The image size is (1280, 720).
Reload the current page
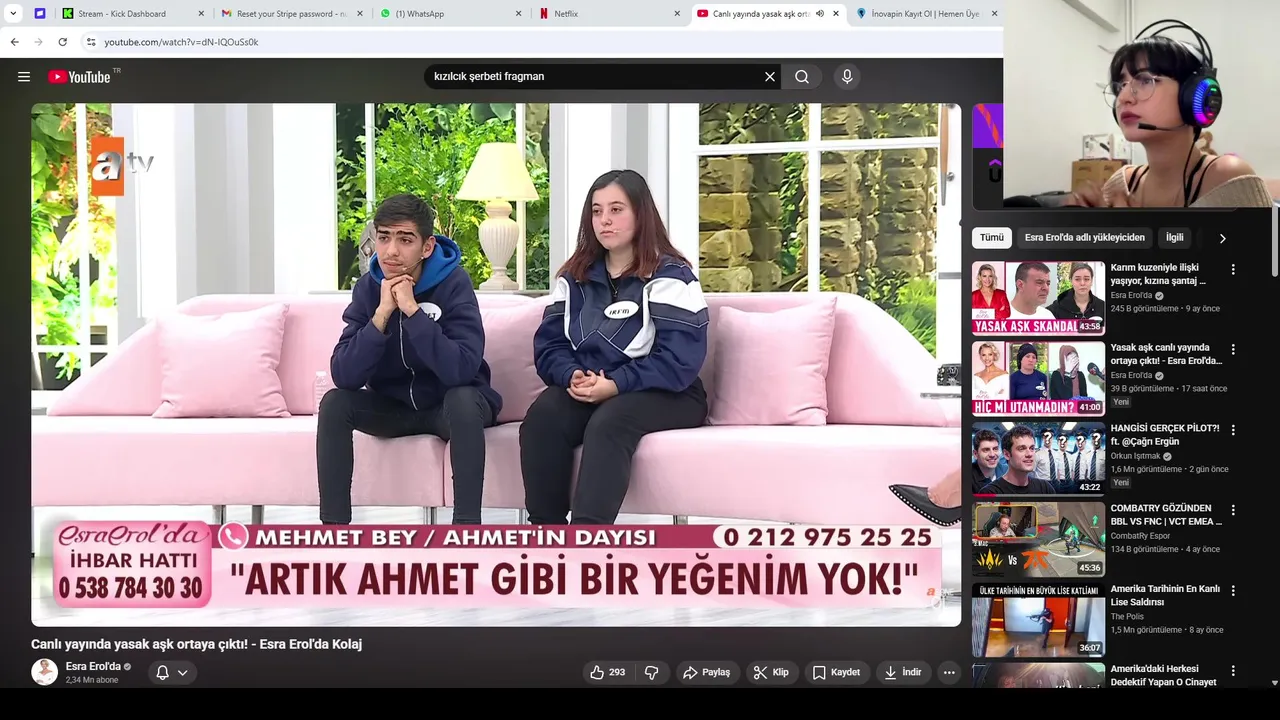[x=62, y=42]
